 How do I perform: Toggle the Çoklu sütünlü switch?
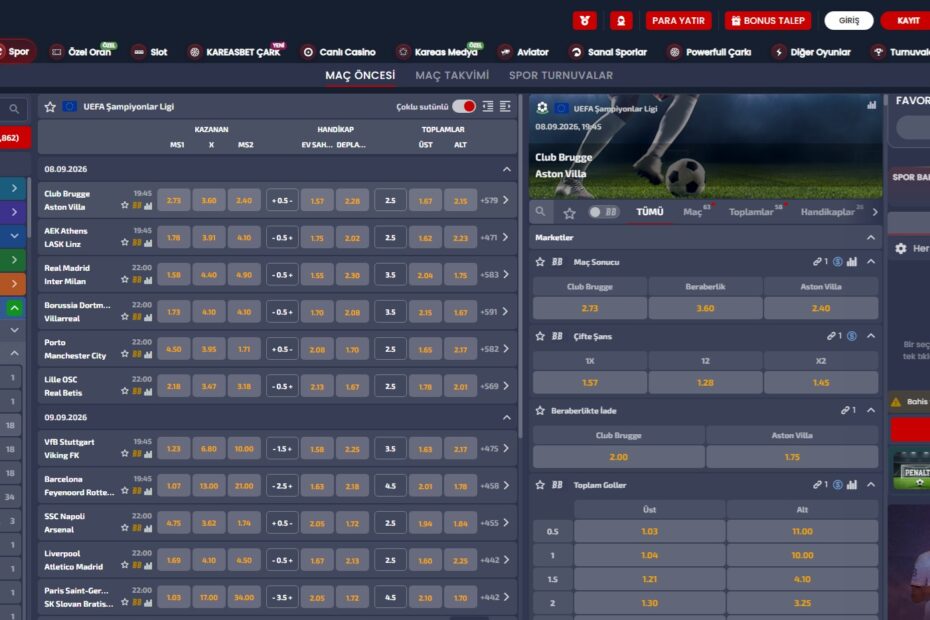464,106
